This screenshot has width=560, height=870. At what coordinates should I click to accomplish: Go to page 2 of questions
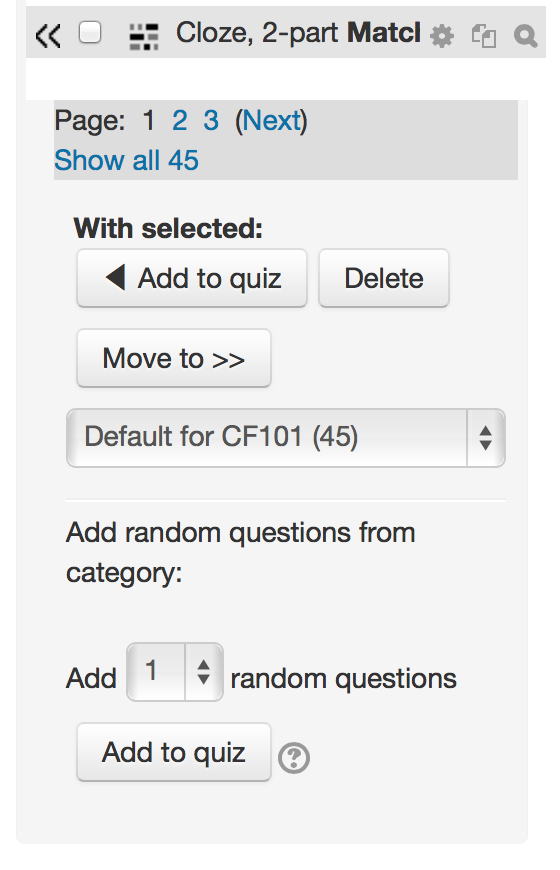179,120
